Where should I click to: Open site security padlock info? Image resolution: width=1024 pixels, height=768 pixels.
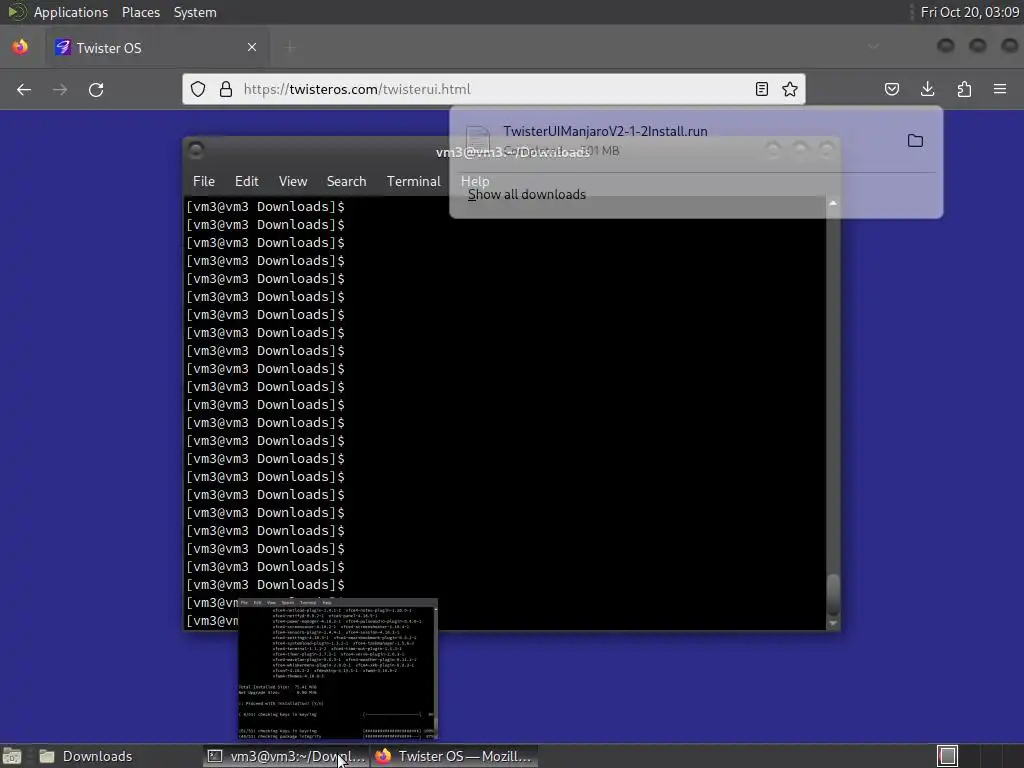coord(226,89)
